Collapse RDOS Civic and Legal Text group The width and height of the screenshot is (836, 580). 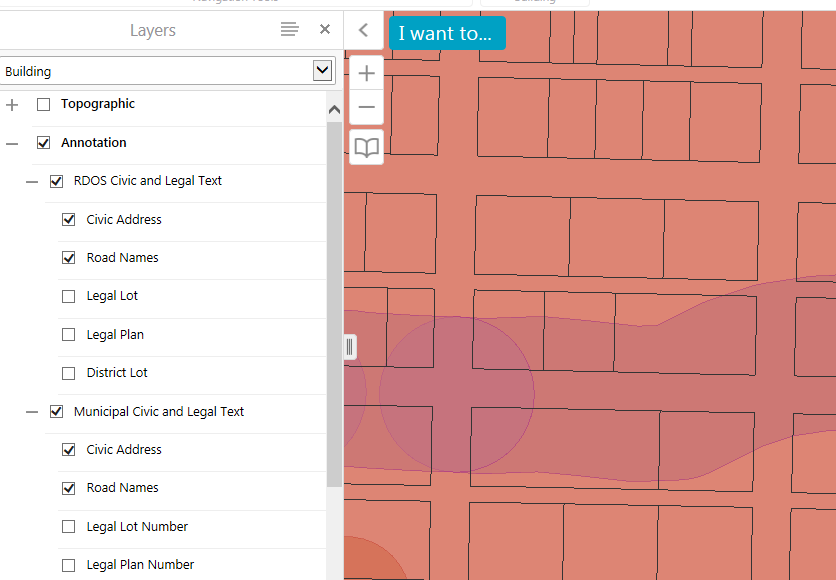click(x=32, y=182)
